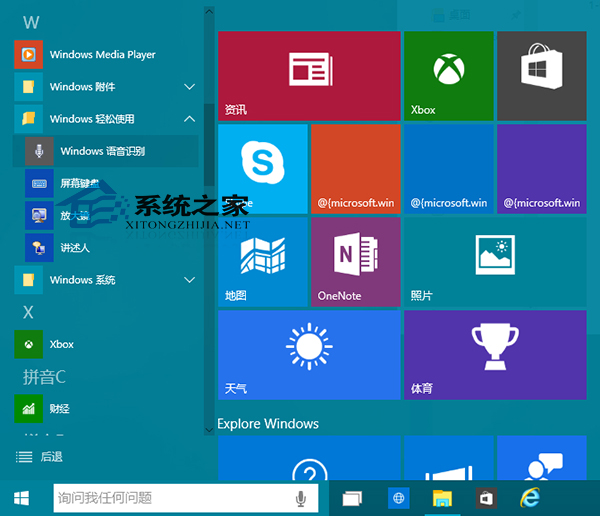Open the 资讯 news tile

[309, 76]
